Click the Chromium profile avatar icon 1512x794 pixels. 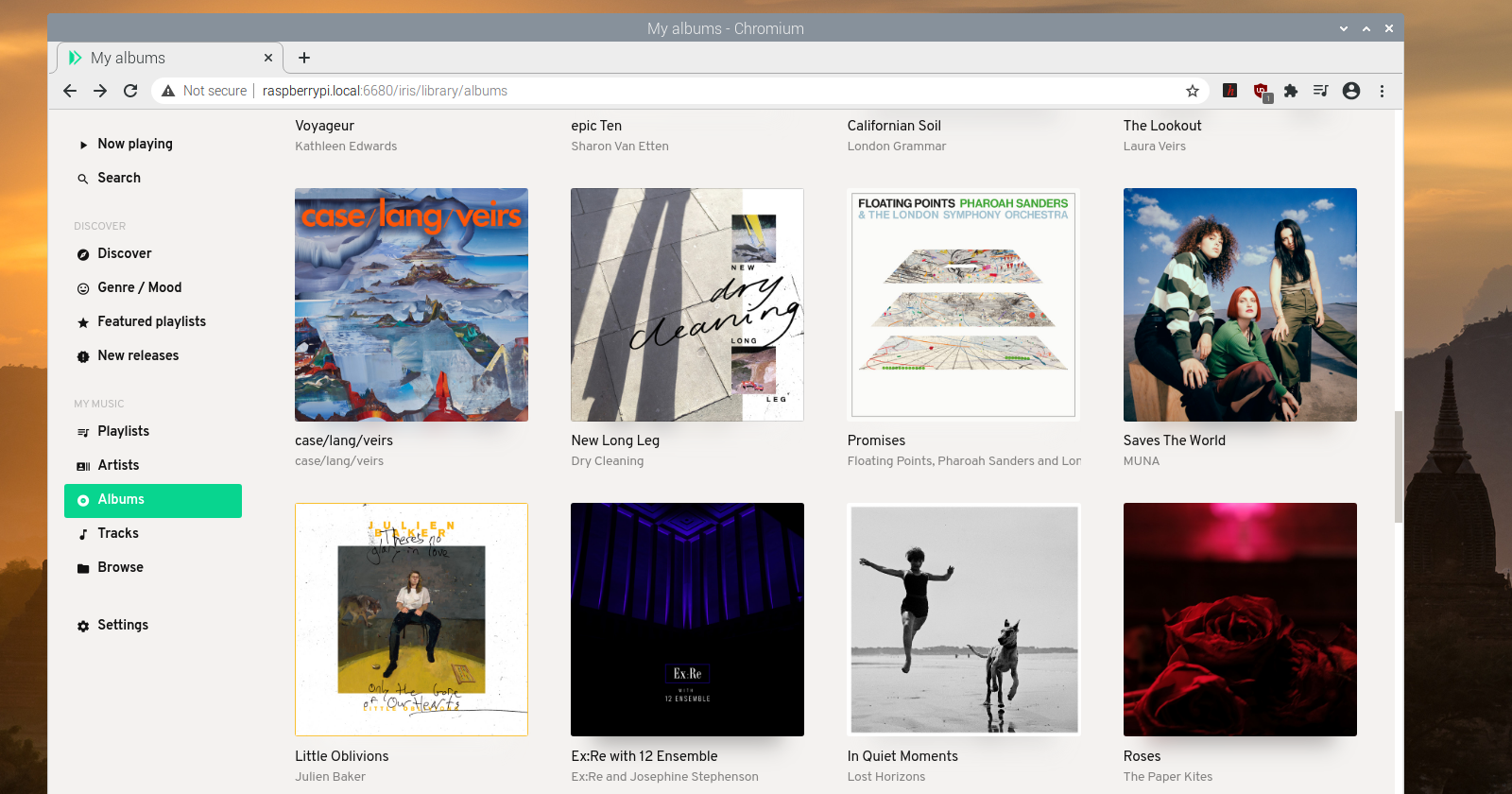coord(1351,91)
